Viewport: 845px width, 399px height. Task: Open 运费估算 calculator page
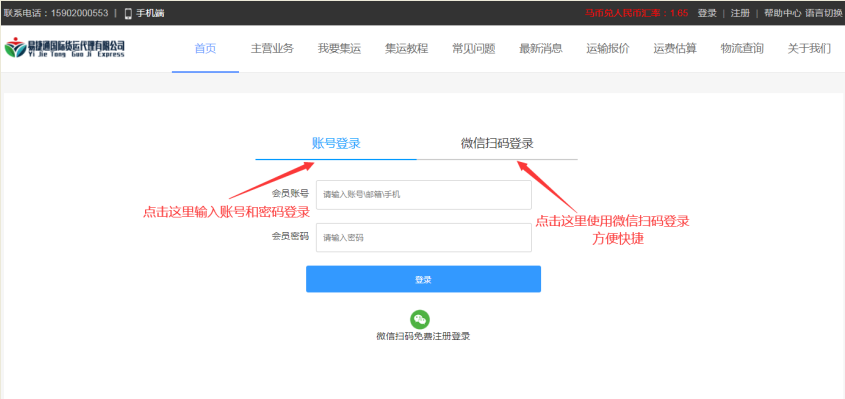[675, 49]
